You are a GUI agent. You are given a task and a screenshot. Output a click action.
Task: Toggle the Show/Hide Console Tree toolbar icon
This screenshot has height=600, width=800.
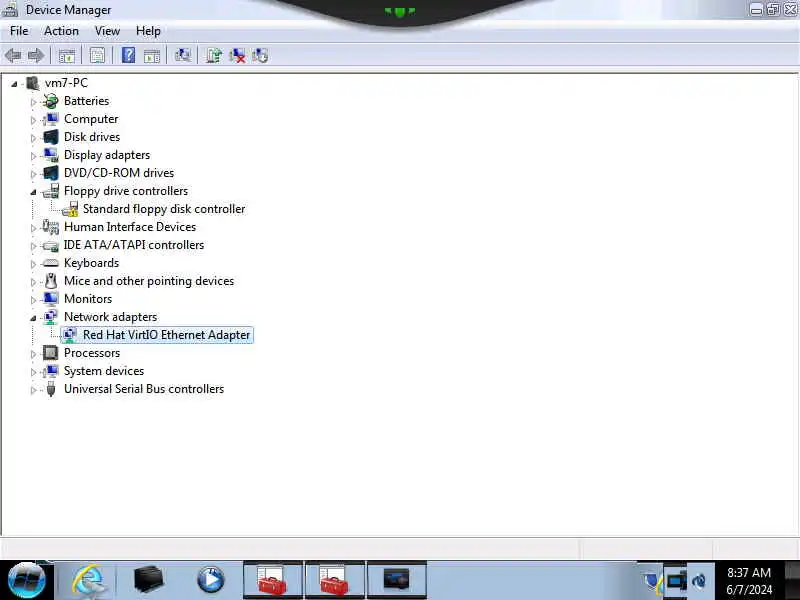pyautogui.click(x=67, y=56)
